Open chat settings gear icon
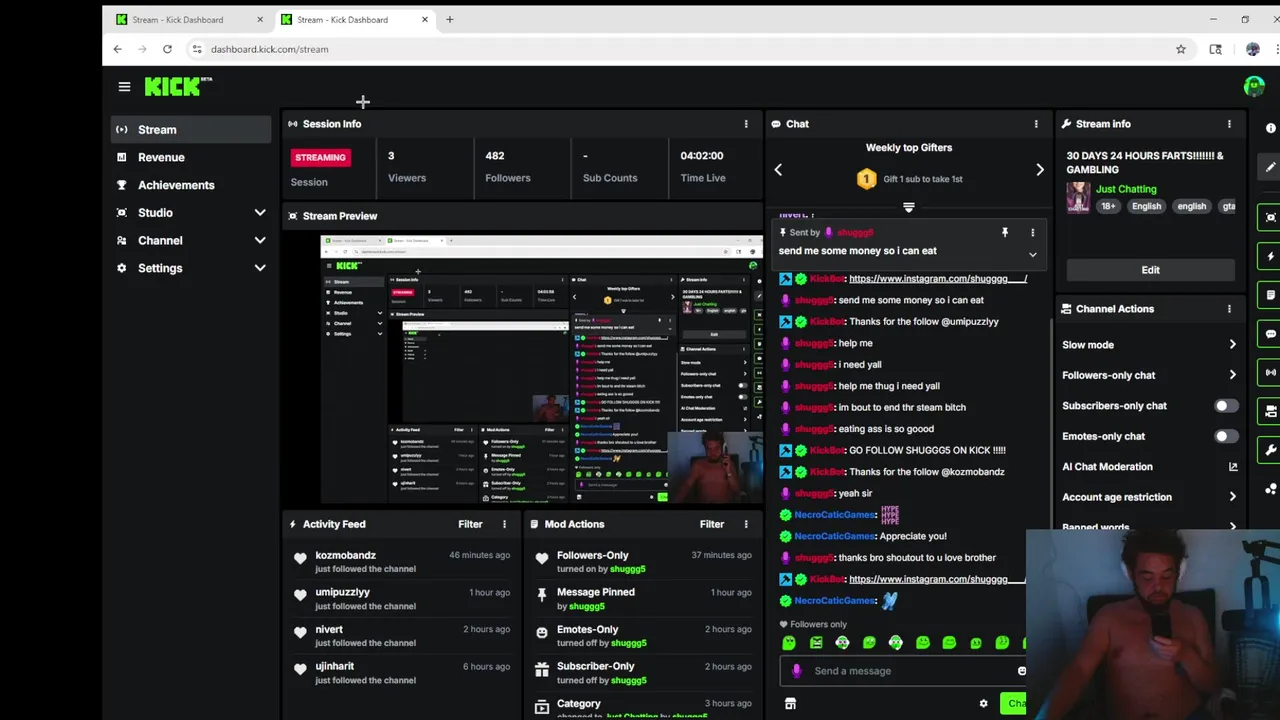This screenshot has height=720, width=1280. (x=983, y=704)
